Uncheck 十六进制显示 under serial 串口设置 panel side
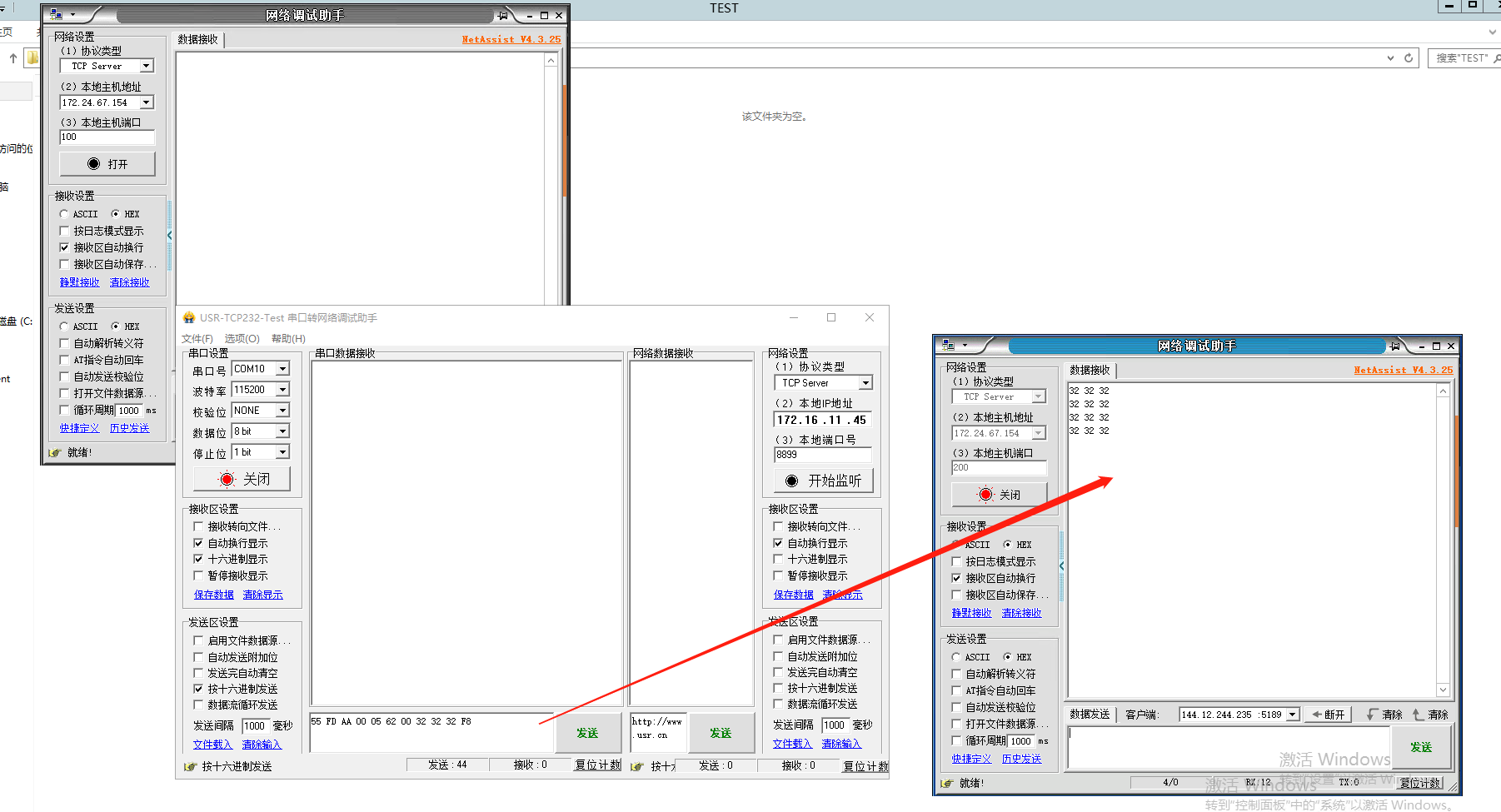Image resolution: width=1501 pixels, height=812 pixels. pyautogui.click(x=198, y=559)
